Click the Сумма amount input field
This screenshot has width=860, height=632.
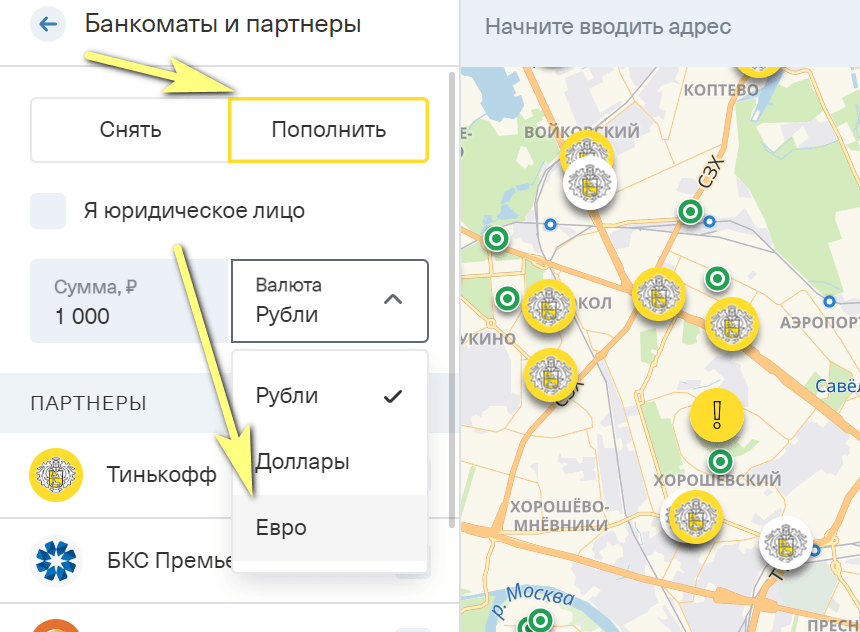pyautogui.click(x=129, y=301)
